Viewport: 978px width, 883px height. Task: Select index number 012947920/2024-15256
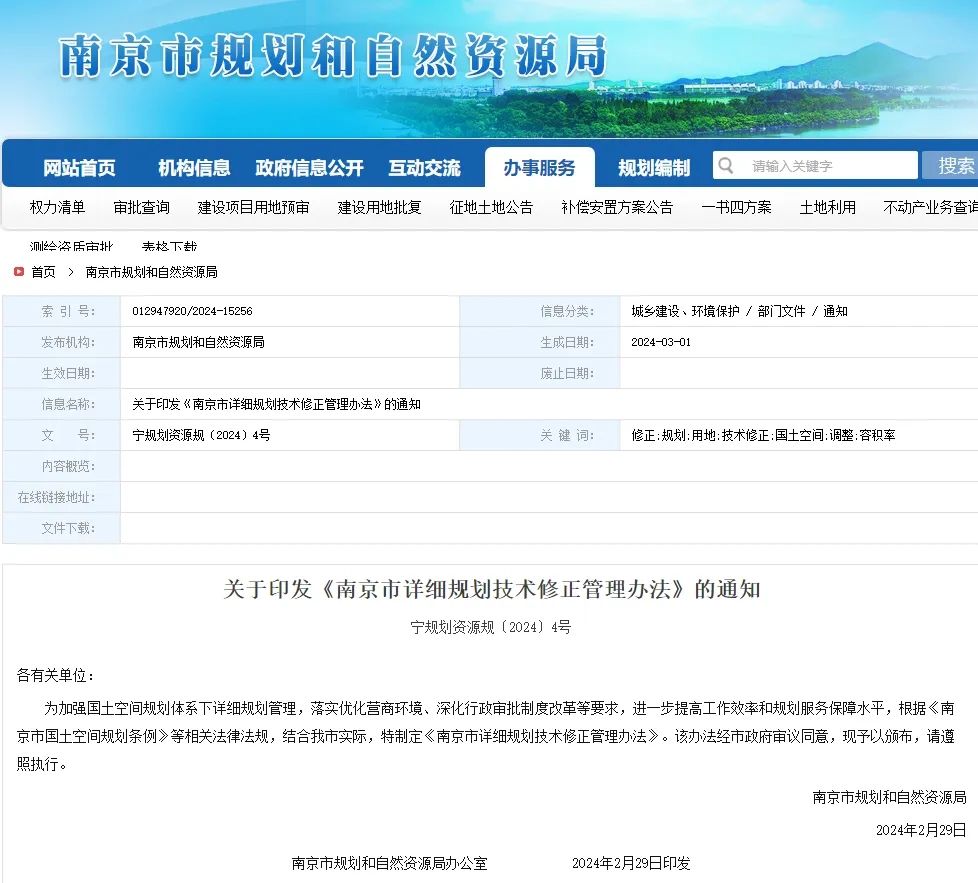coord(192,311)
